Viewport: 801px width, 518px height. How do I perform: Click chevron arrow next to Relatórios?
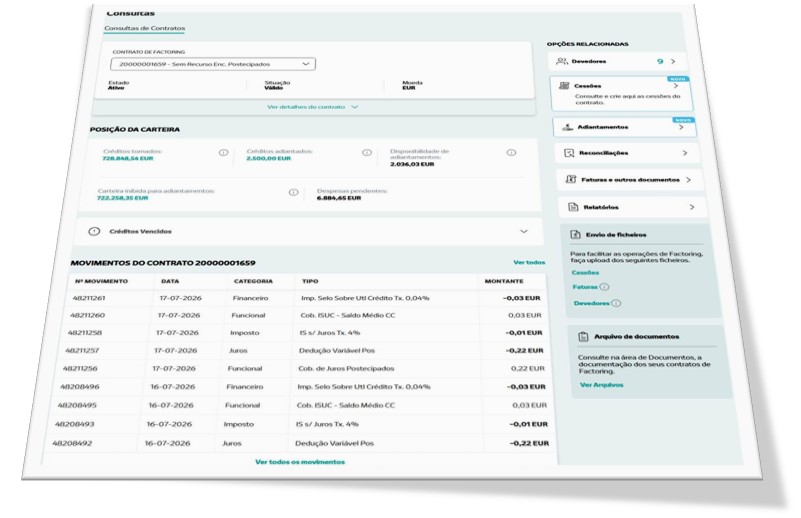point(692,207)
